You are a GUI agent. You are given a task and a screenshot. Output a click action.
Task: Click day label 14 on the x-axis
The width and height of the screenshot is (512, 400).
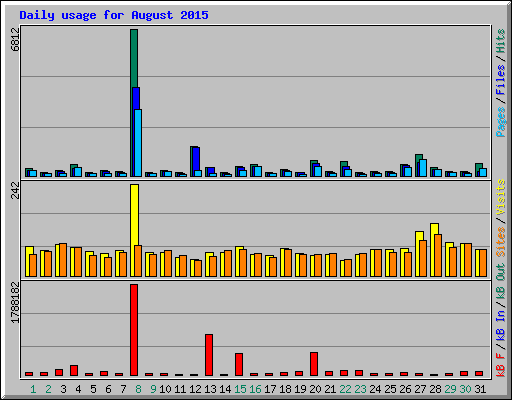225,389
